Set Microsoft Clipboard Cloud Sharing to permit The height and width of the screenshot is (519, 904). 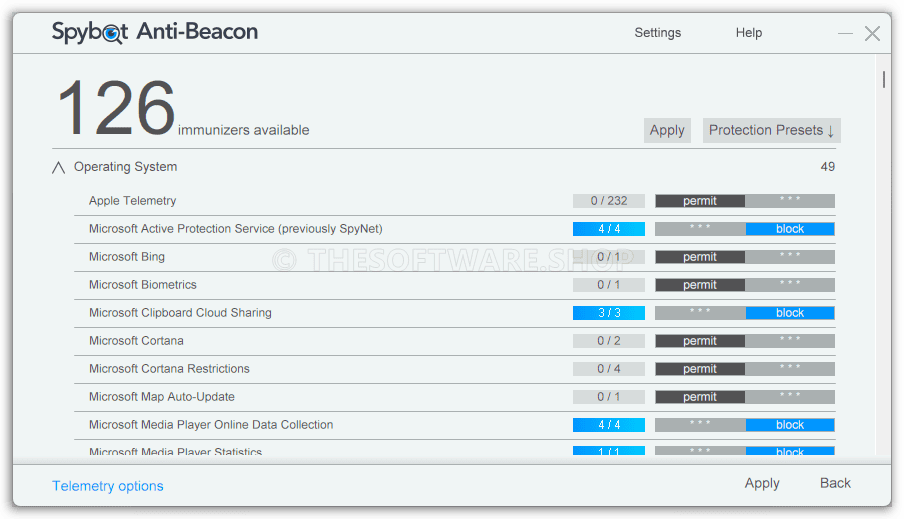point(700,313)
